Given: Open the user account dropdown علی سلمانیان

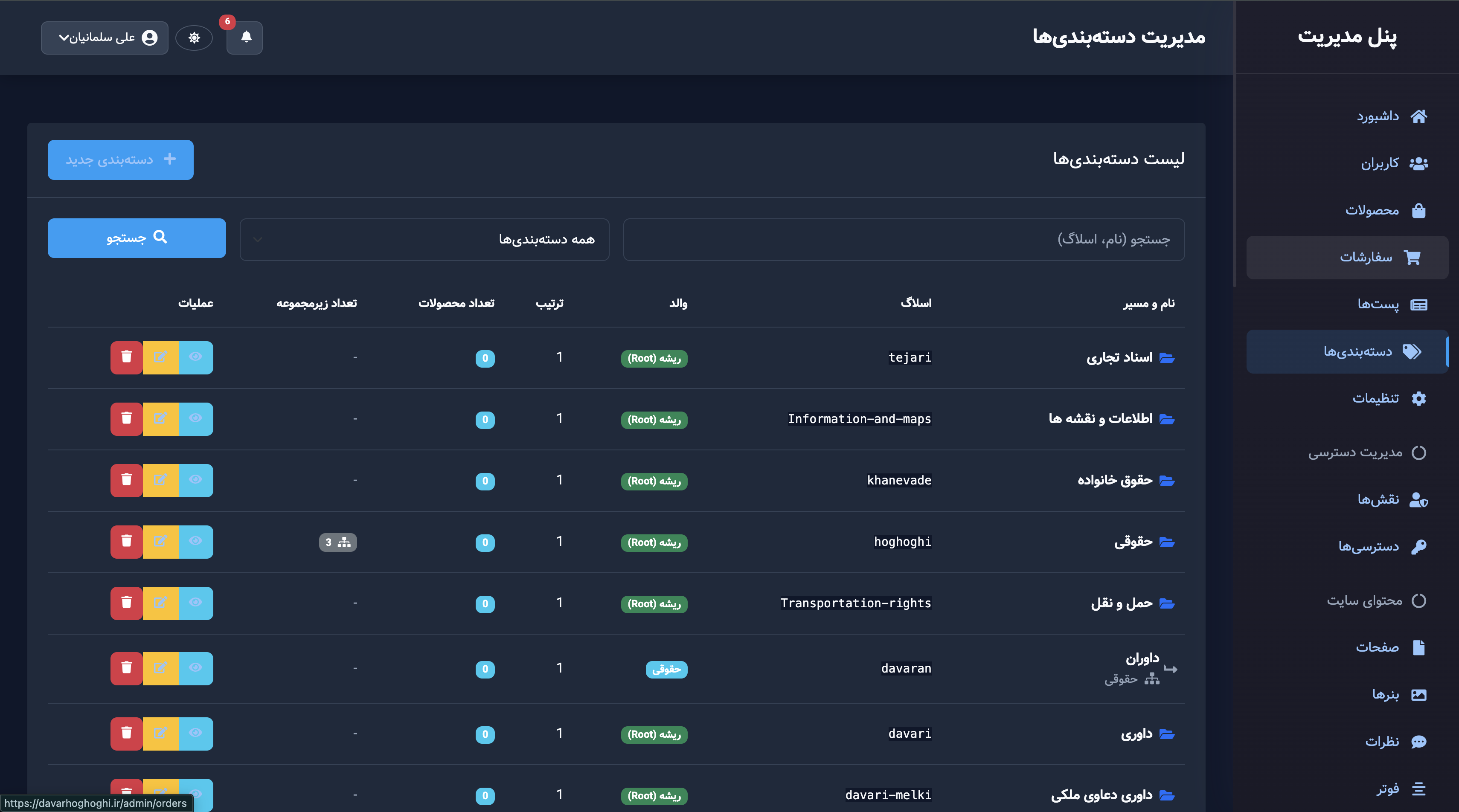Looking at the screenshot, I should (x=105, y=38).
